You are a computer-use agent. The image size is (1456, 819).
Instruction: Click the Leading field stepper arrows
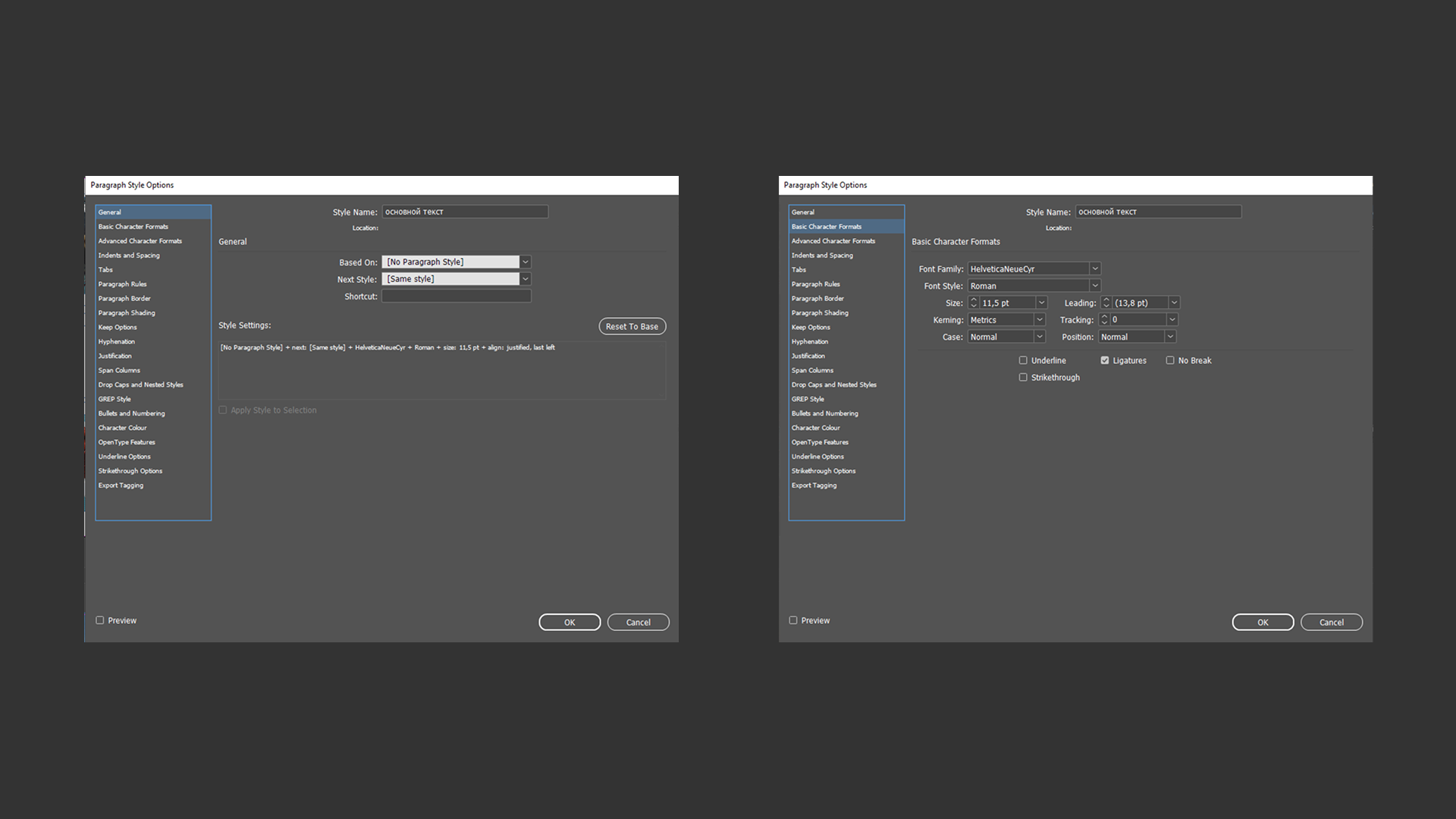tap(1106, 303)
